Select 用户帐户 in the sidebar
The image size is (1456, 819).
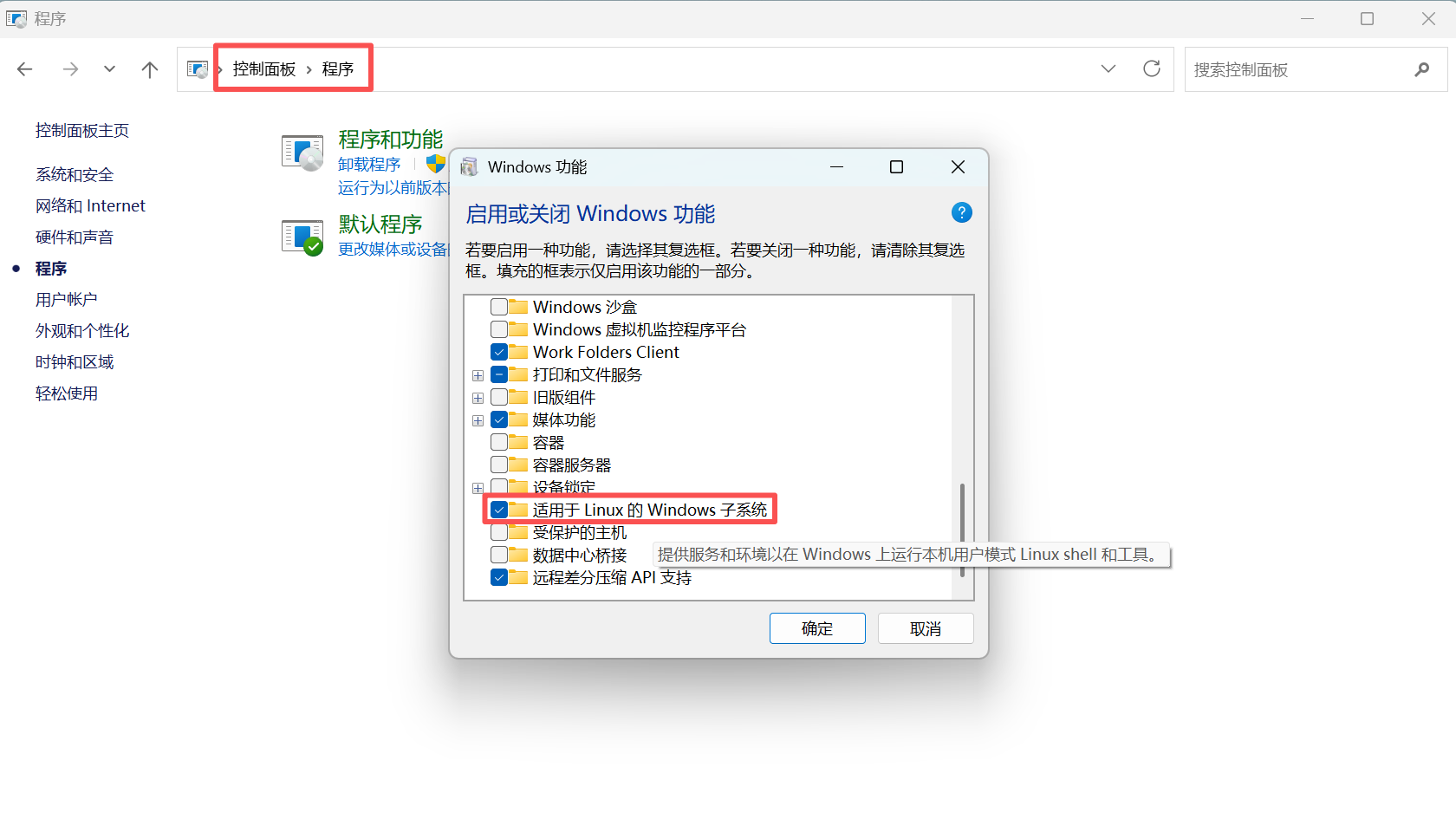click(x=67, y=300)
